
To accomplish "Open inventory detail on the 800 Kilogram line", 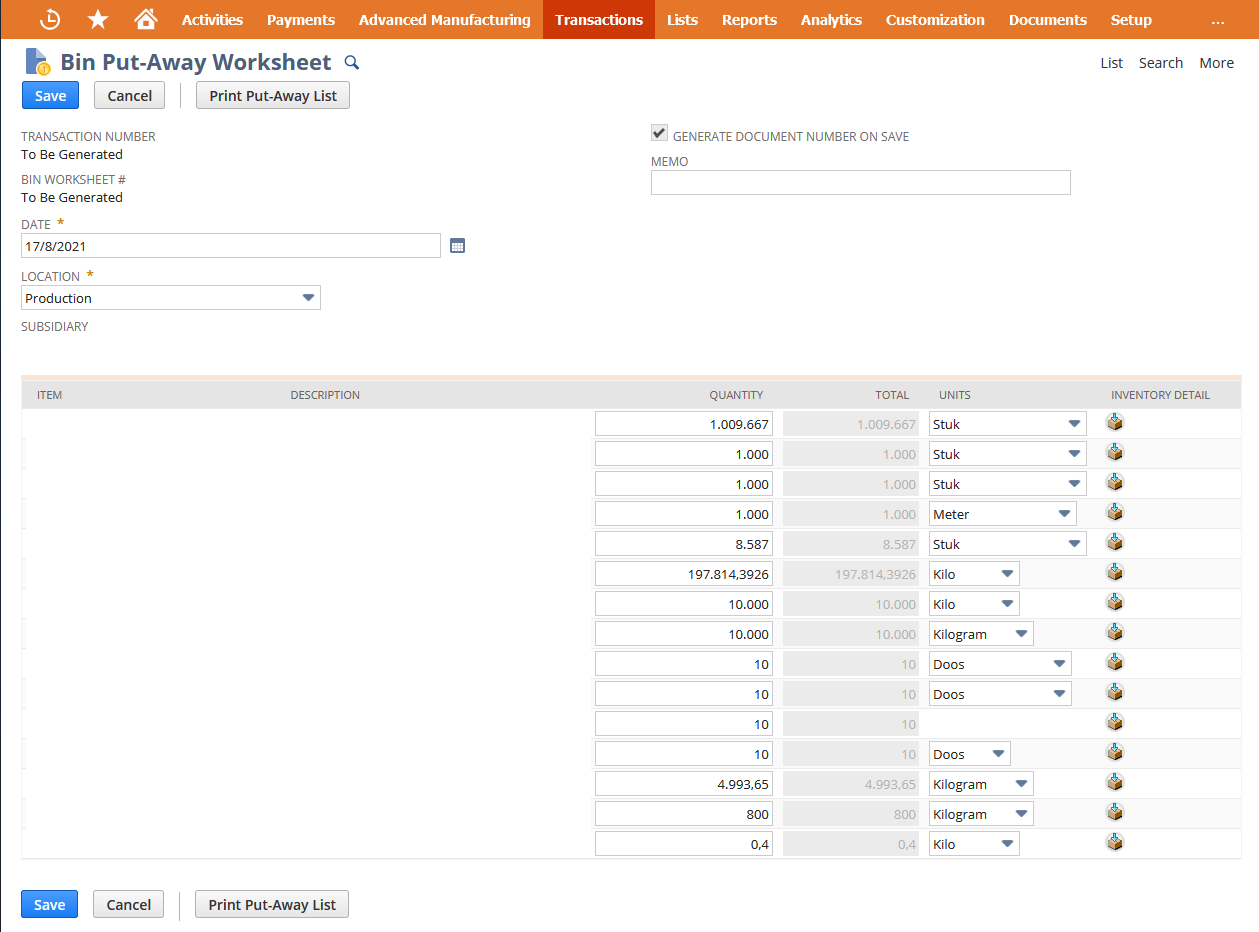I will (x=1115, y=811).
